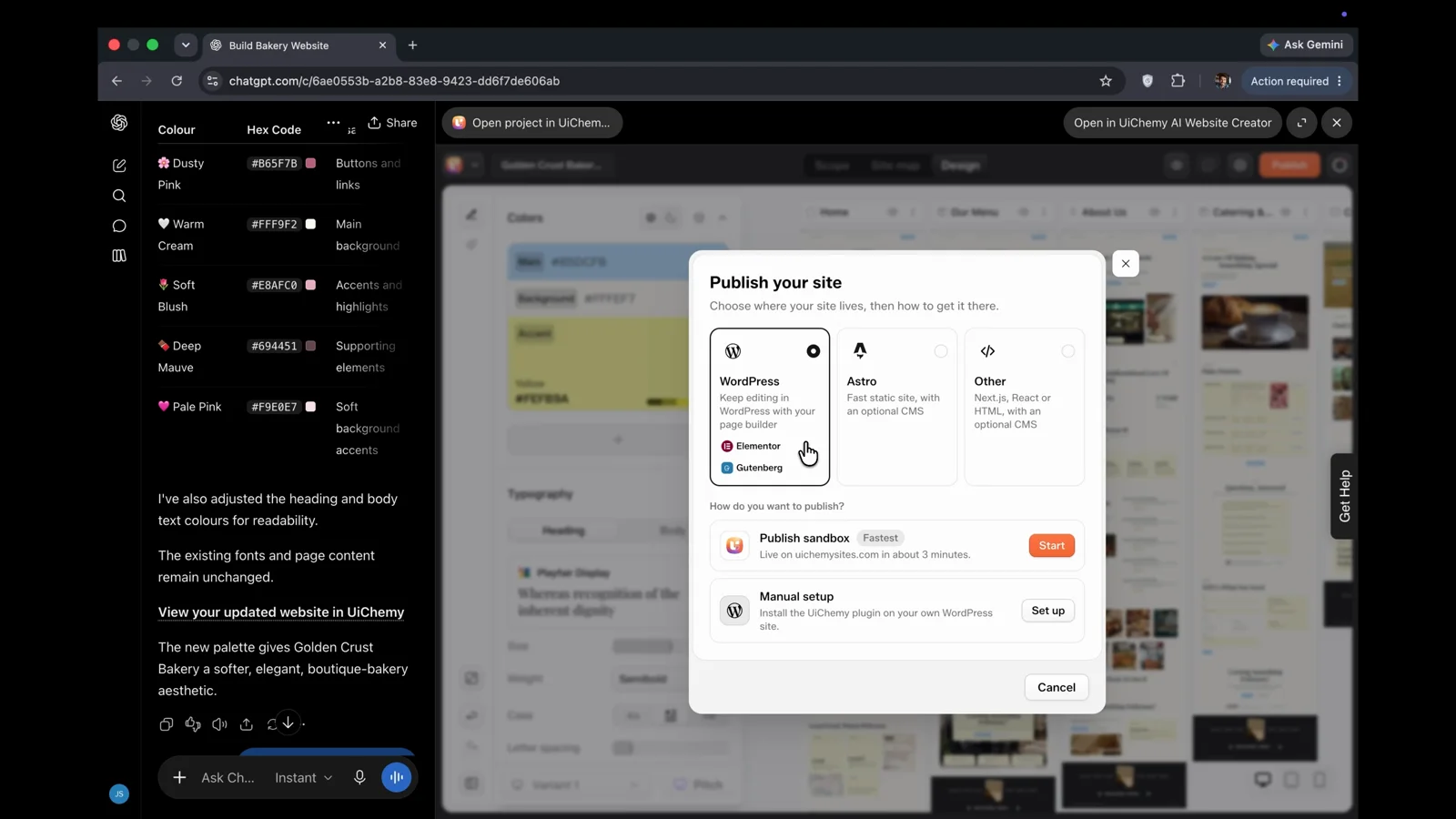The height and width of the screenshot is (819, 1456).
Task: Click the microphone dictation icon
Action: (x=359, y=777)
